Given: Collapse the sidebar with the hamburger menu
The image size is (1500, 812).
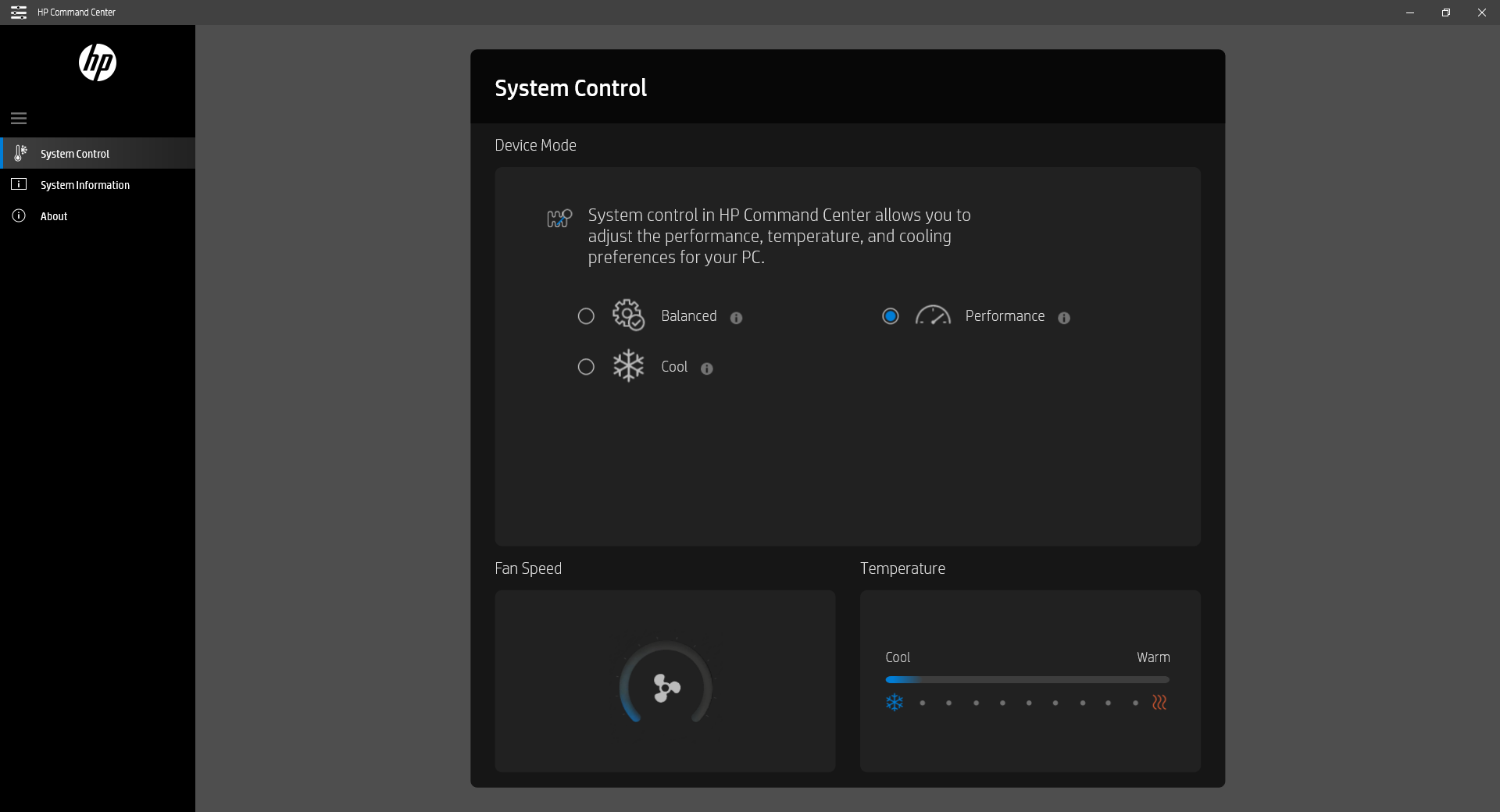Looking at the screenshot, I should point(19,119).
